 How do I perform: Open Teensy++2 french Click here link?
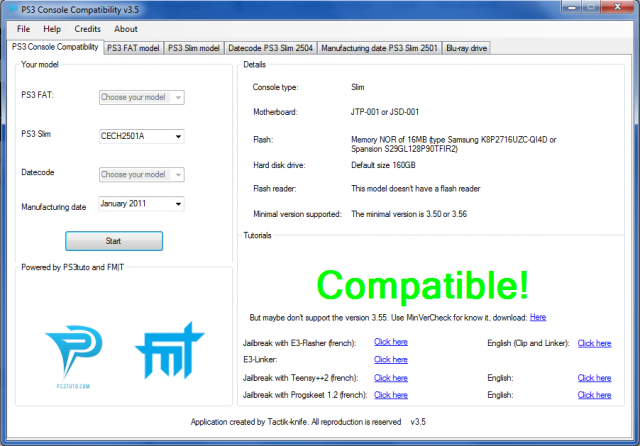pos(391,378)
